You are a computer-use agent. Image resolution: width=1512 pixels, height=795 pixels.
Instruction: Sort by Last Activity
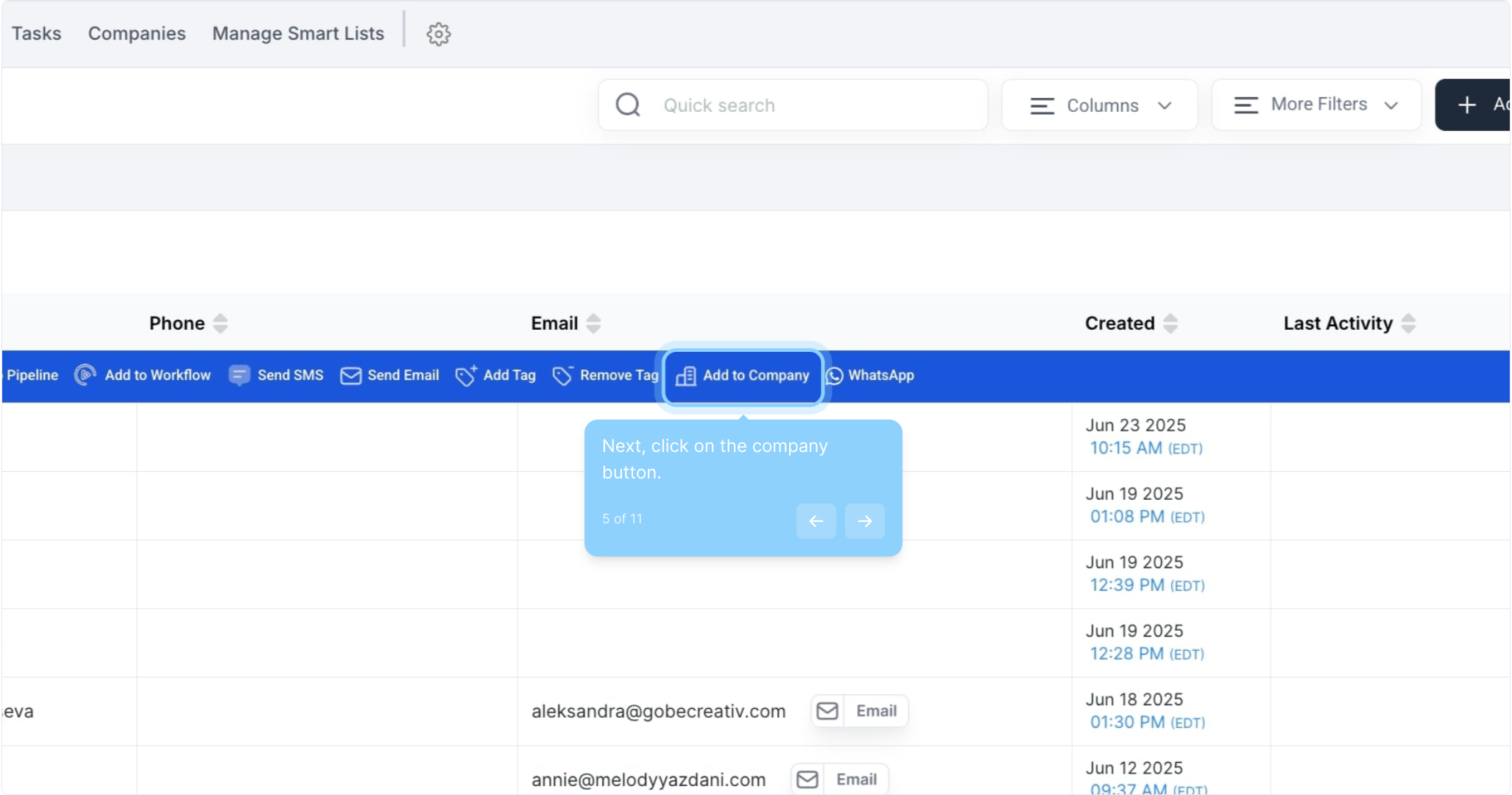1408,323
